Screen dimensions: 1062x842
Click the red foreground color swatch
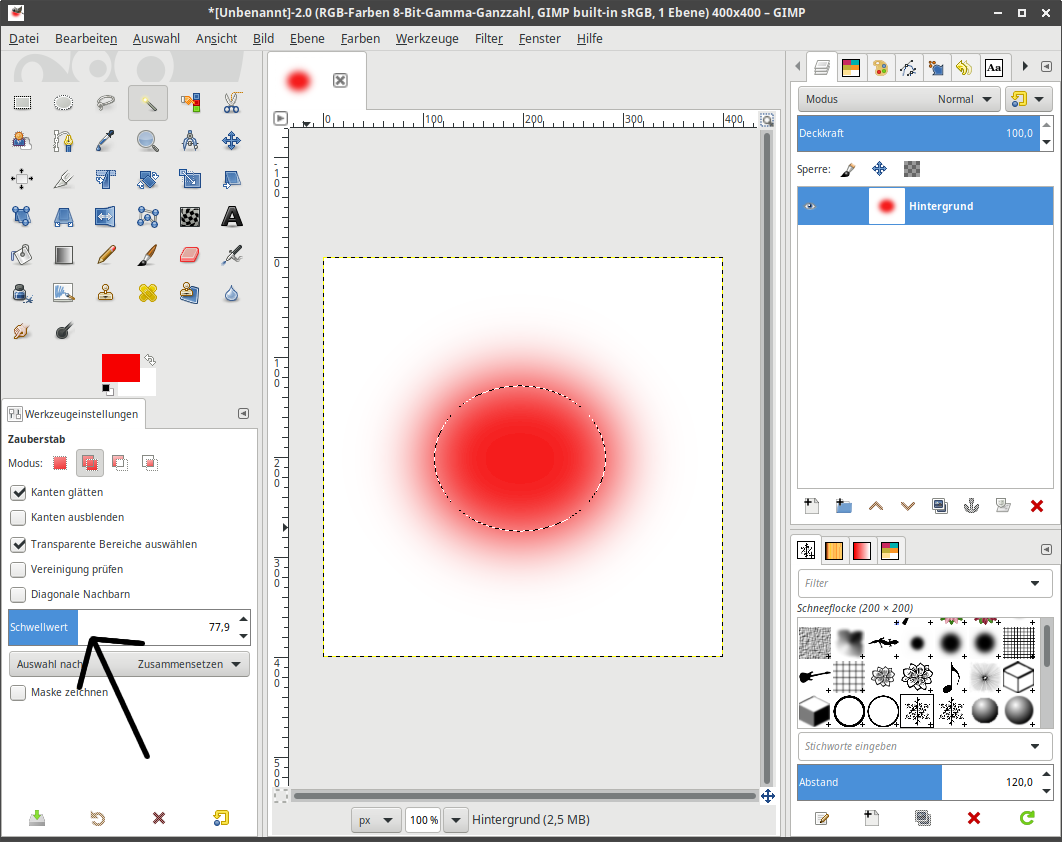[x=120, y=367]
